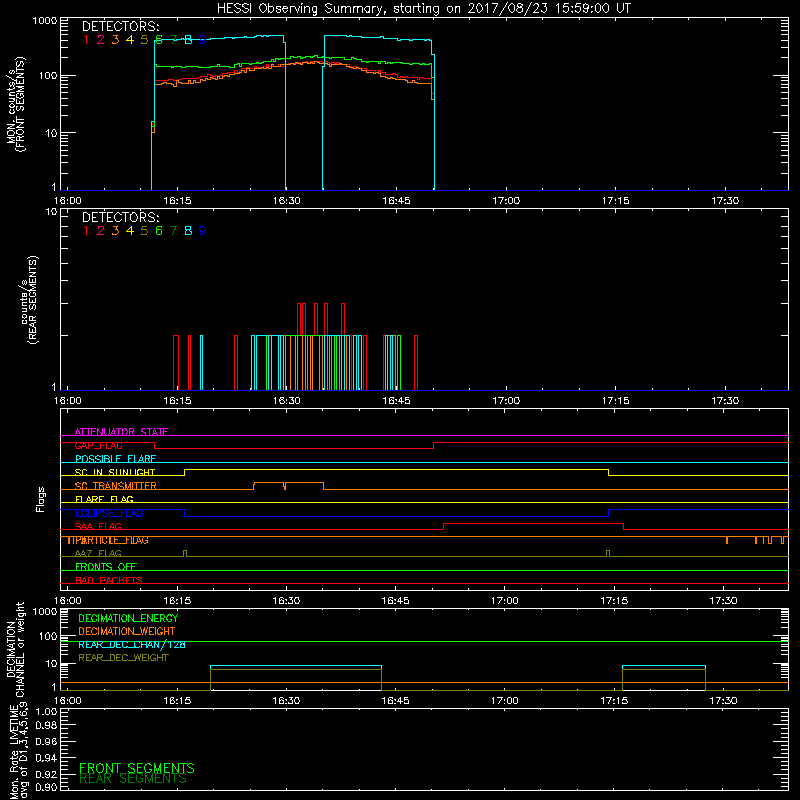
Task: Click DETECTORS: legend heading in rear segments plot
Action: click(121, 218)
